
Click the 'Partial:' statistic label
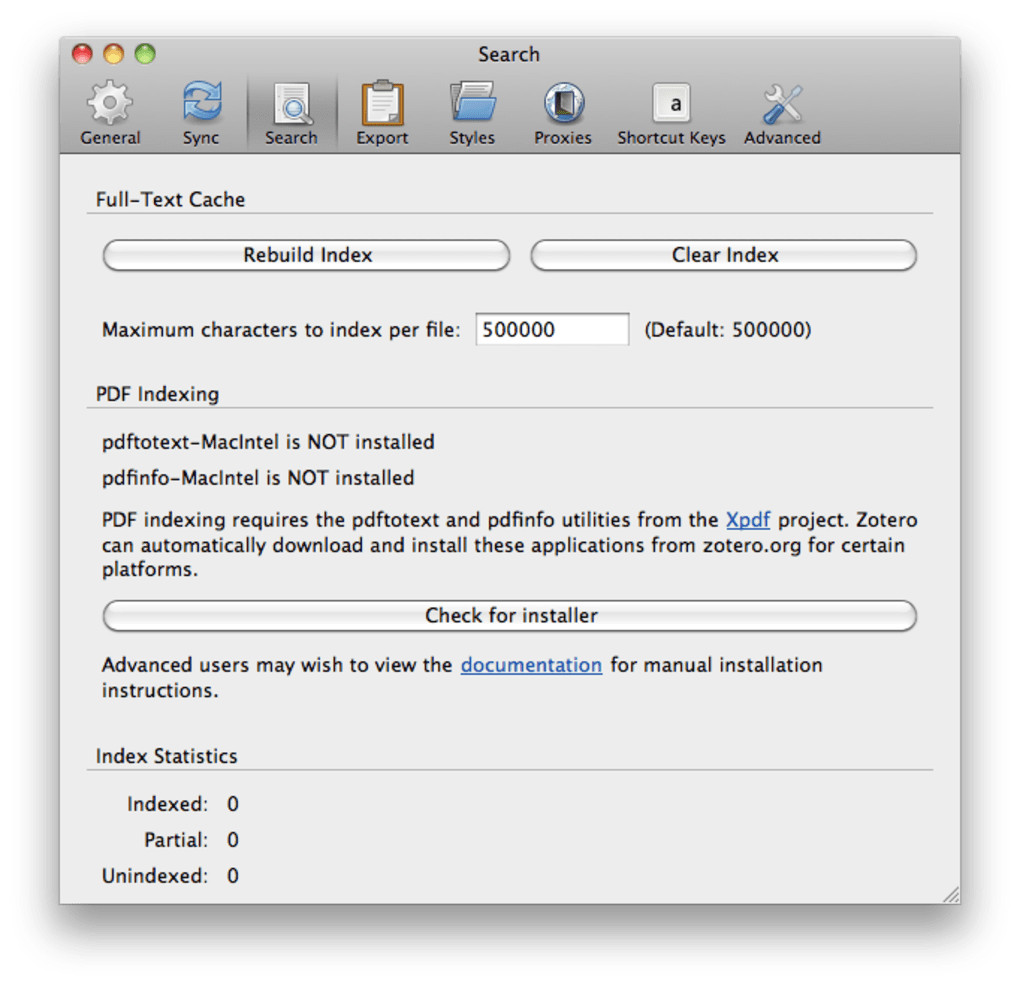pos(176,840)
